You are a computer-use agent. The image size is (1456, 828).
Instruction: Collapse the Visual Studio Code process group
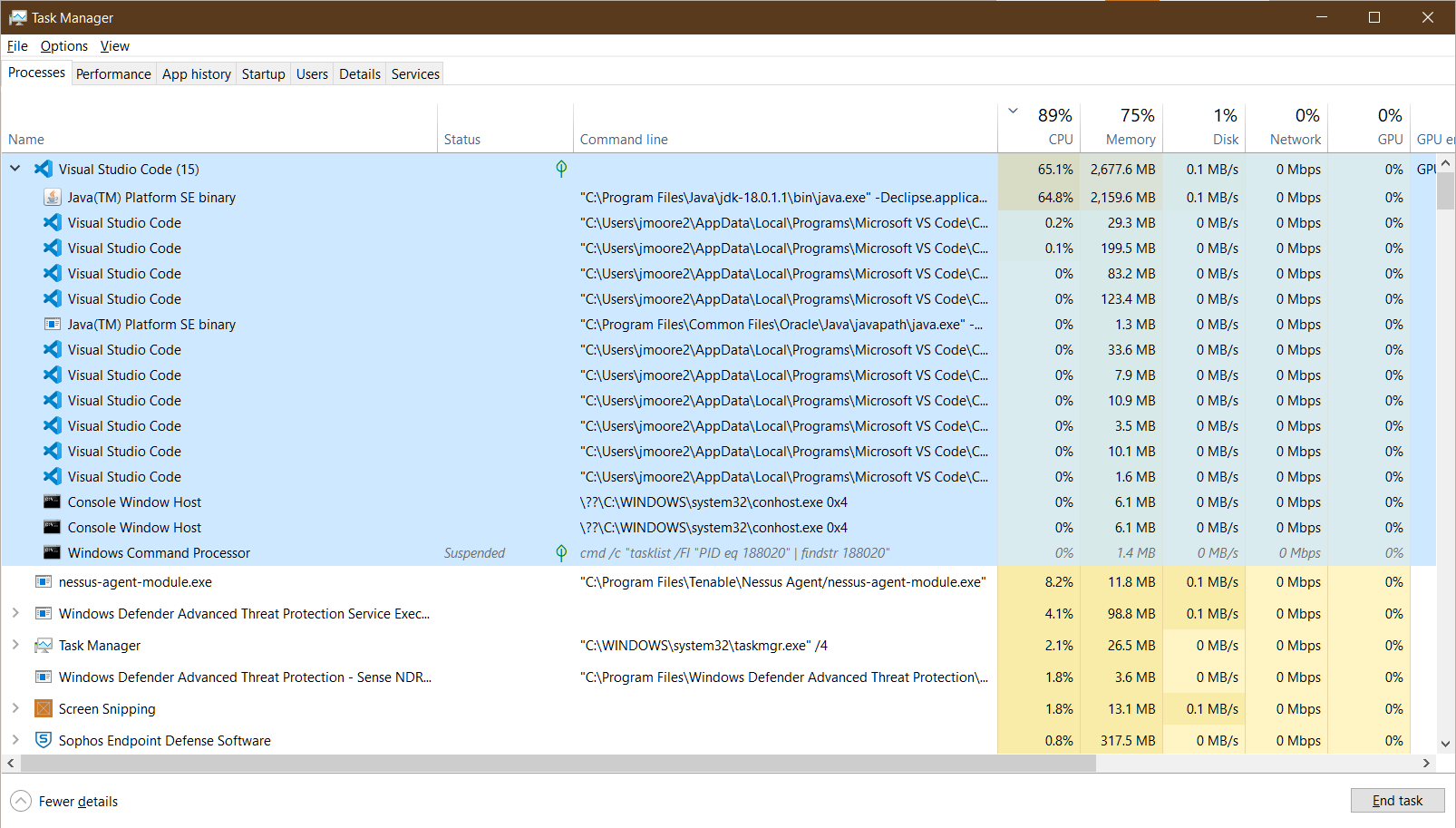coord(15,169)
